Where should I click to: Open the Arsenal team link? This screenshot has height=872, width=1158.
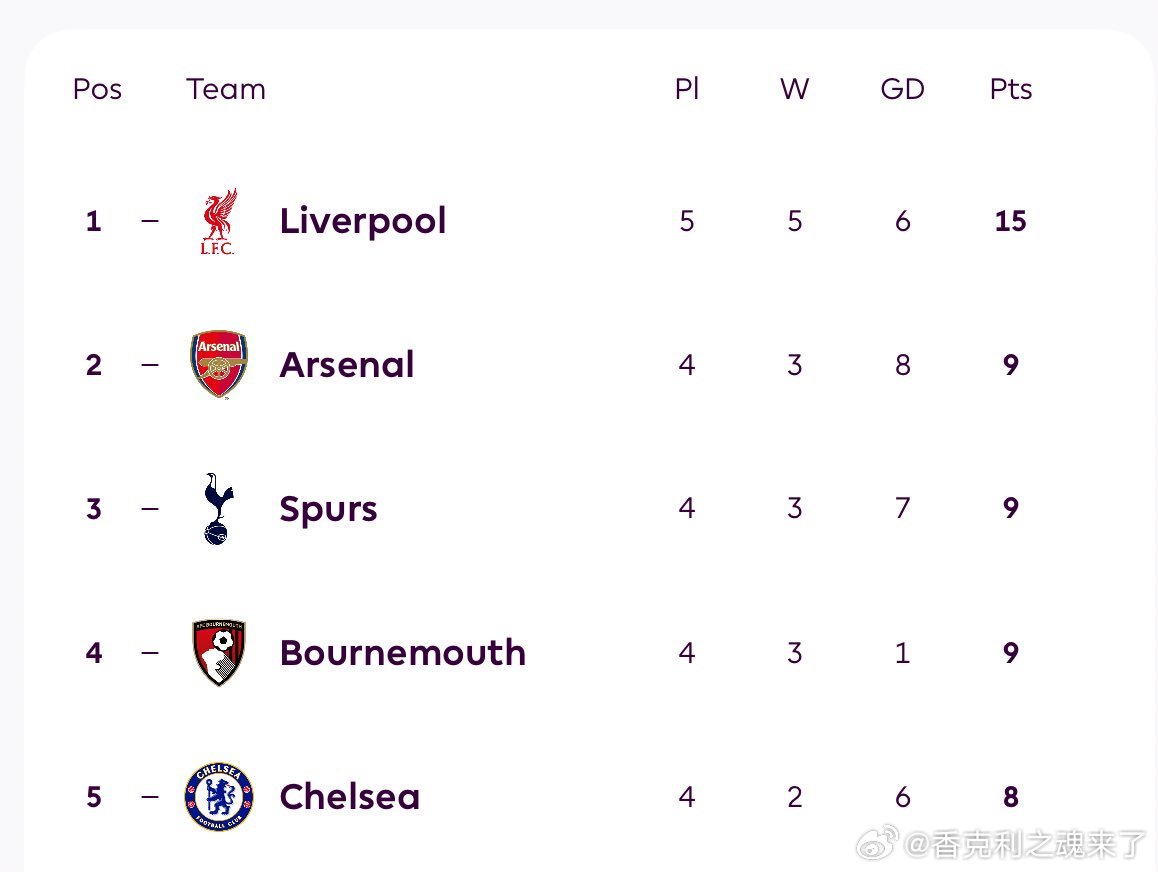pyautogui.click(x=346, y=365)
